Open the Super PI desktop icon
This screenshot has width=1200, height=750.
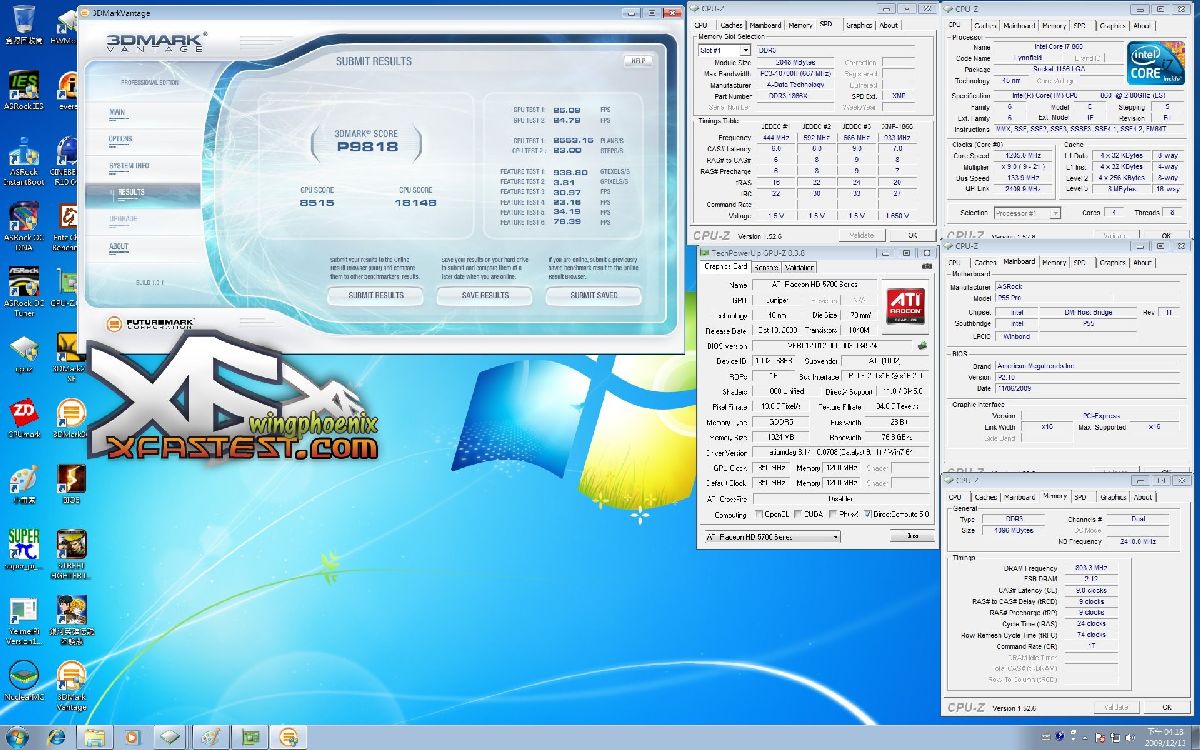pyautogui.click(x=23, y=550)
